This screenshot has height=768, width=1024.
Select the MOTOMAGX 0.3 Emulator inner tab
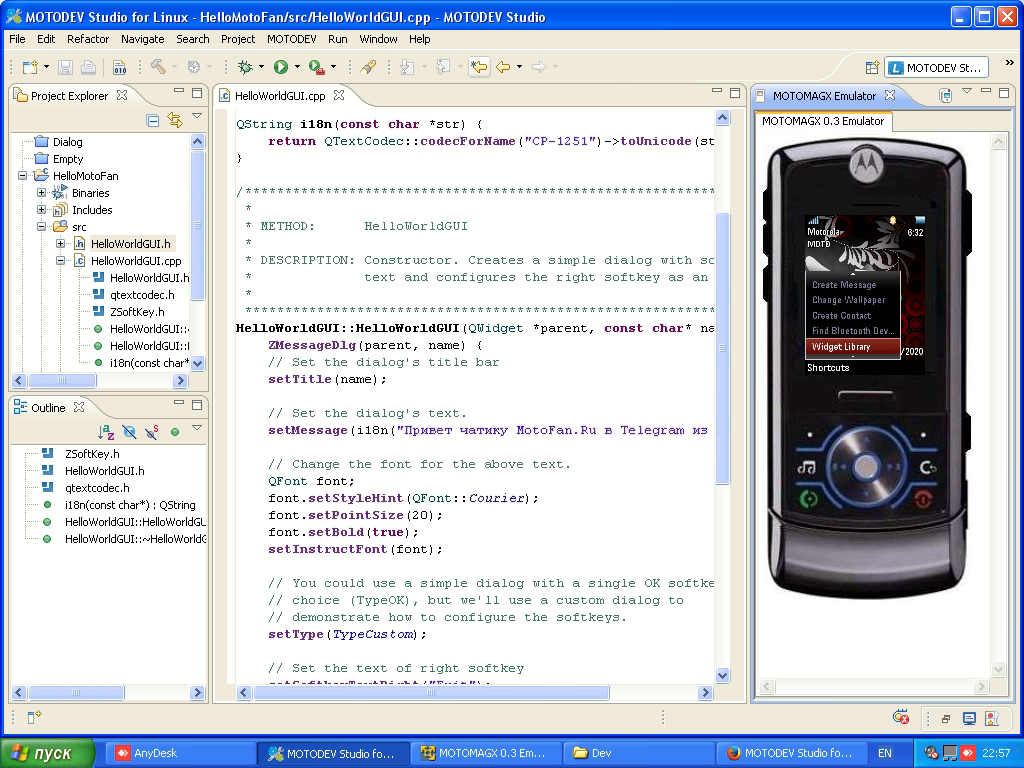823,121
